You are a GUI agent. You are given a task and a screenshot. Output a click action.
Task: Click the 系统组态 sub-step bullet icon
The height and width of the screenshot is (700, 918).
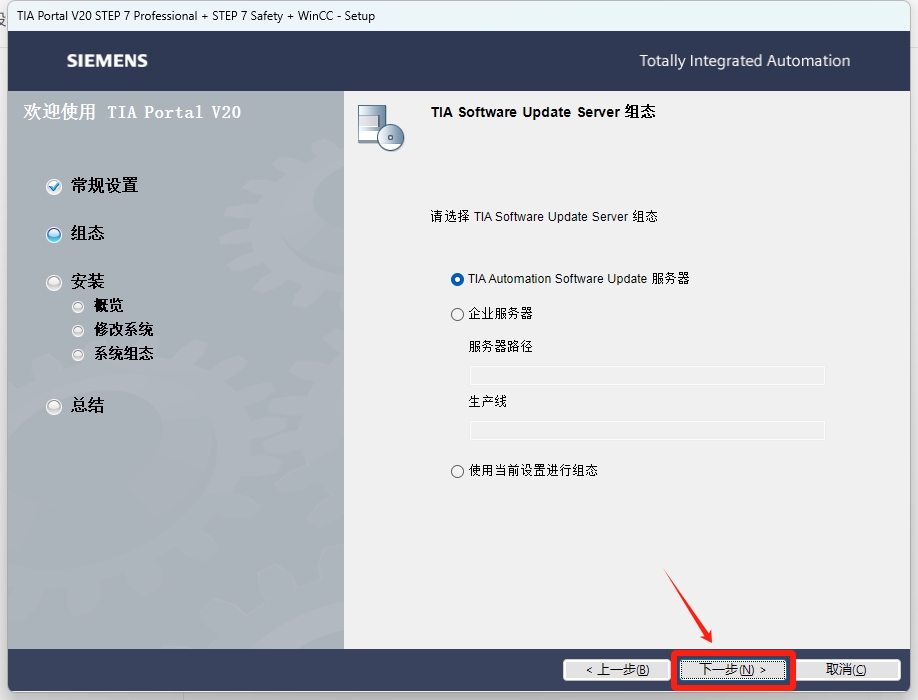point(78,353)
